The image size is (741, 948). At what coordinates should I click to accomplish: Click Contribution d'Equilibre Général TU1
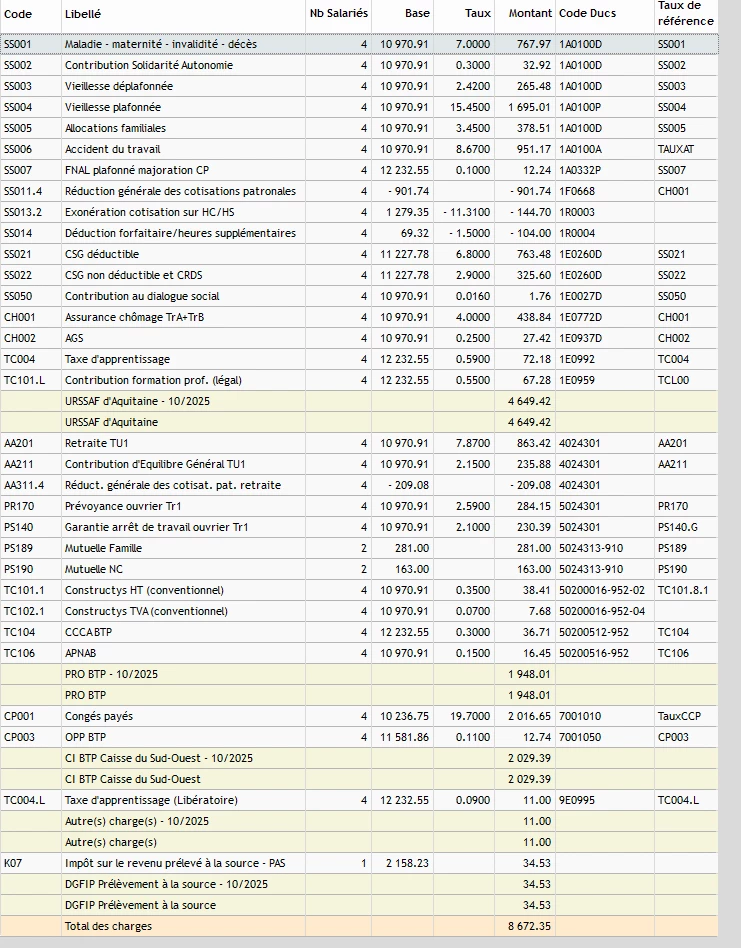pyautogui.click(x=155, y=464)
